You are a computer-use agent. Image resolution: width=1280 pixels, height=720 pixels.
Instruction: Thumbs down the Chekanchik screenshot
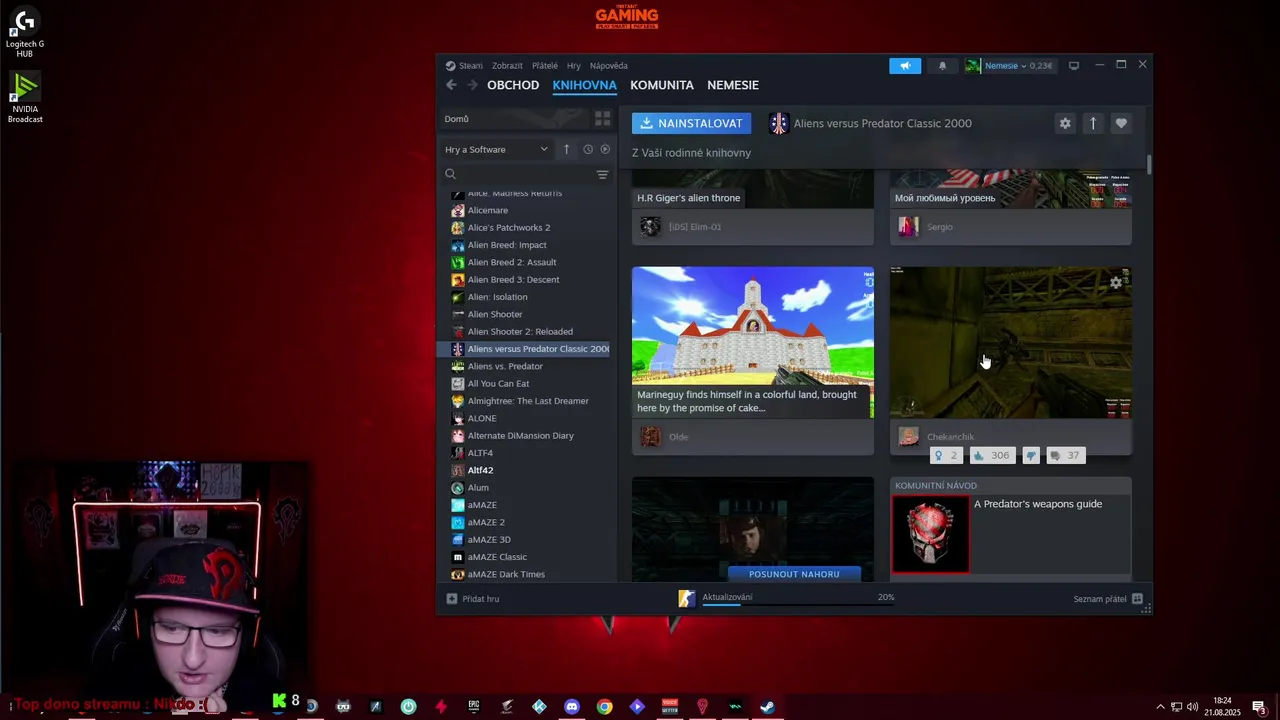[1032, 455]
